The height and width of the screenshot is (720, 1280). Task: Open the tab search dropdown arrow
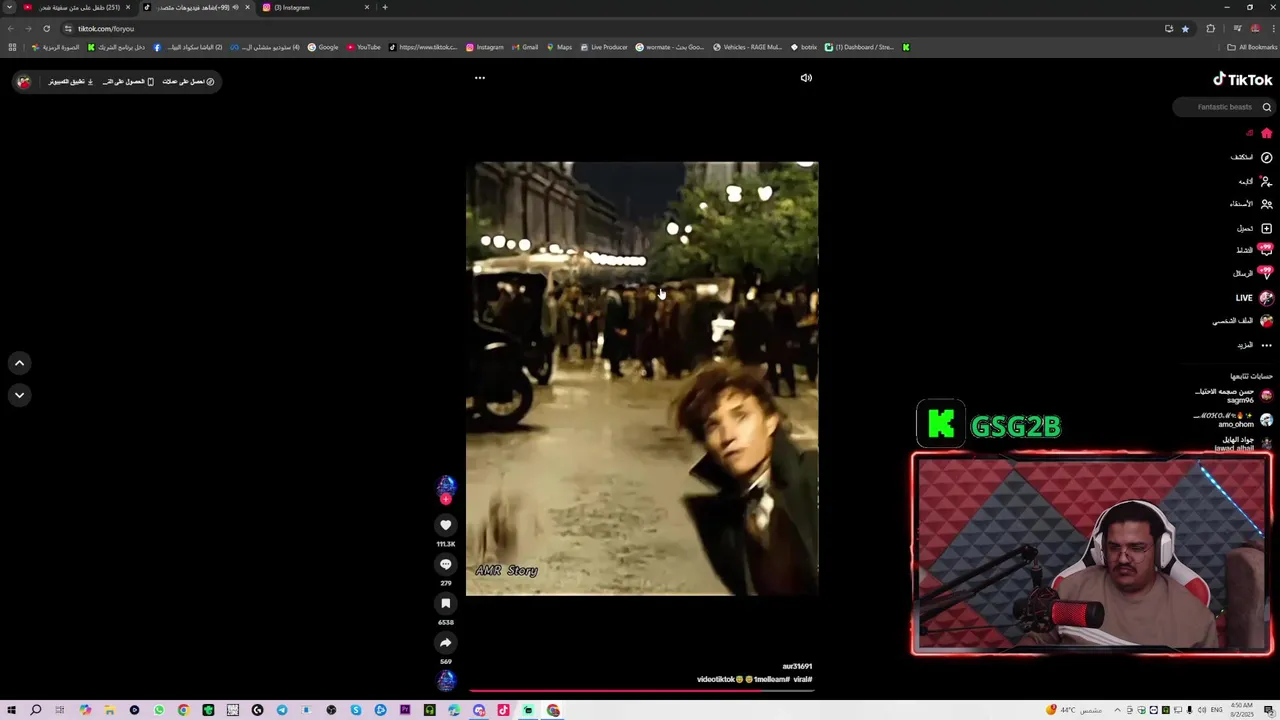(10, 7)
